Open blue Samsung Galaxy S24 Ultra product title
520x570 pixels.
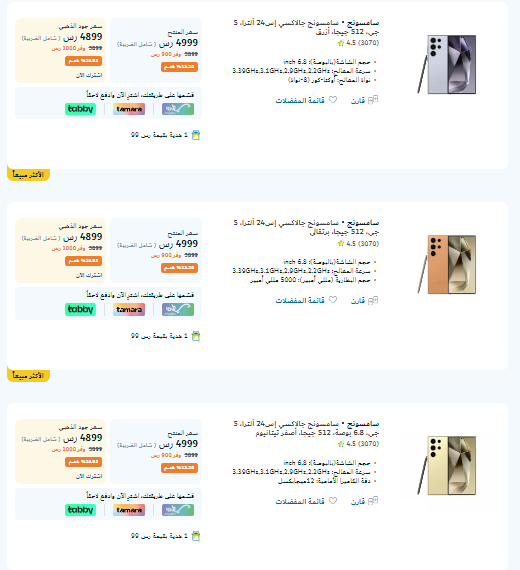pyautogui.click(x=306, y=27)
